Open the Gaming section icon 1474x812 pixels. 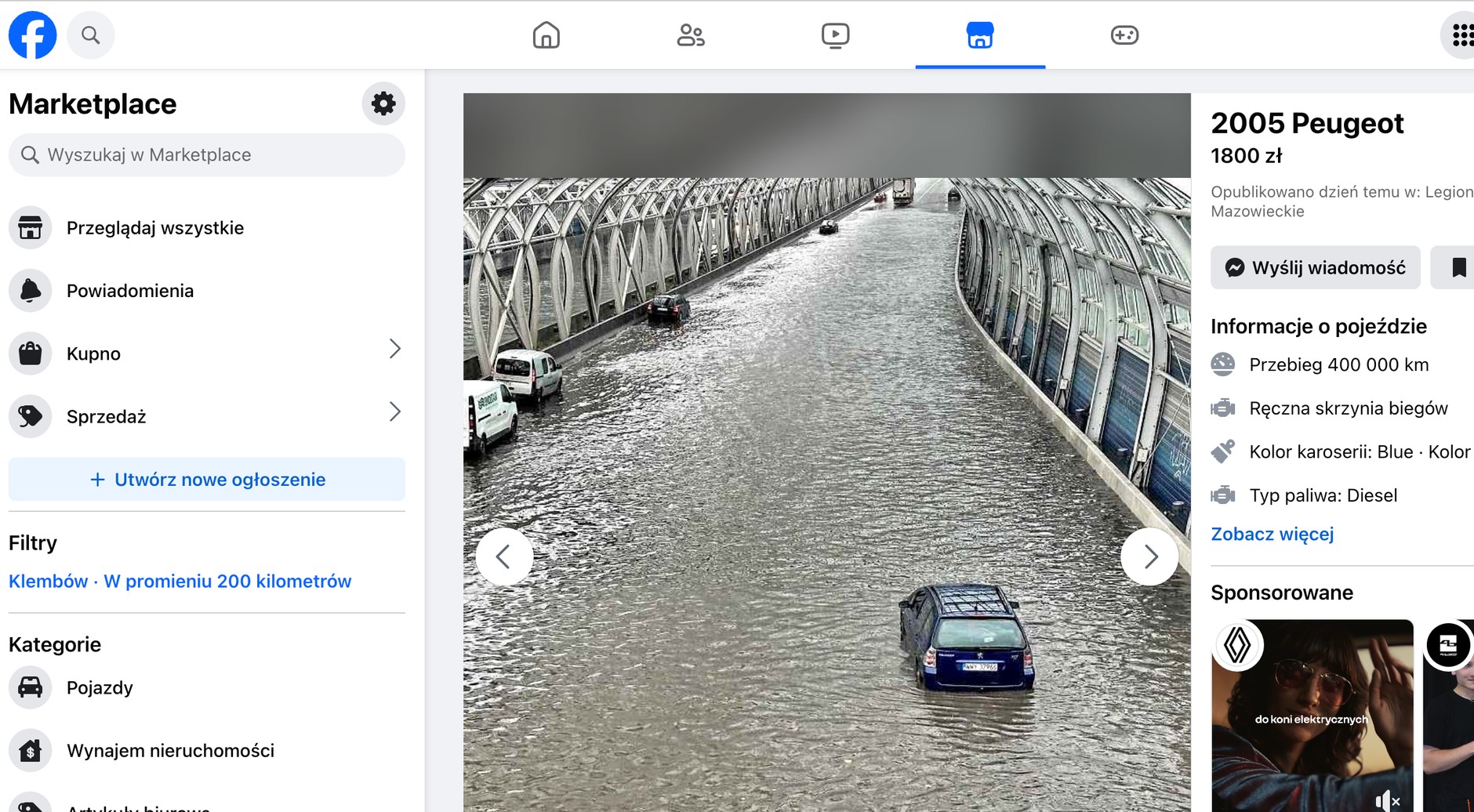point(1124,34)
